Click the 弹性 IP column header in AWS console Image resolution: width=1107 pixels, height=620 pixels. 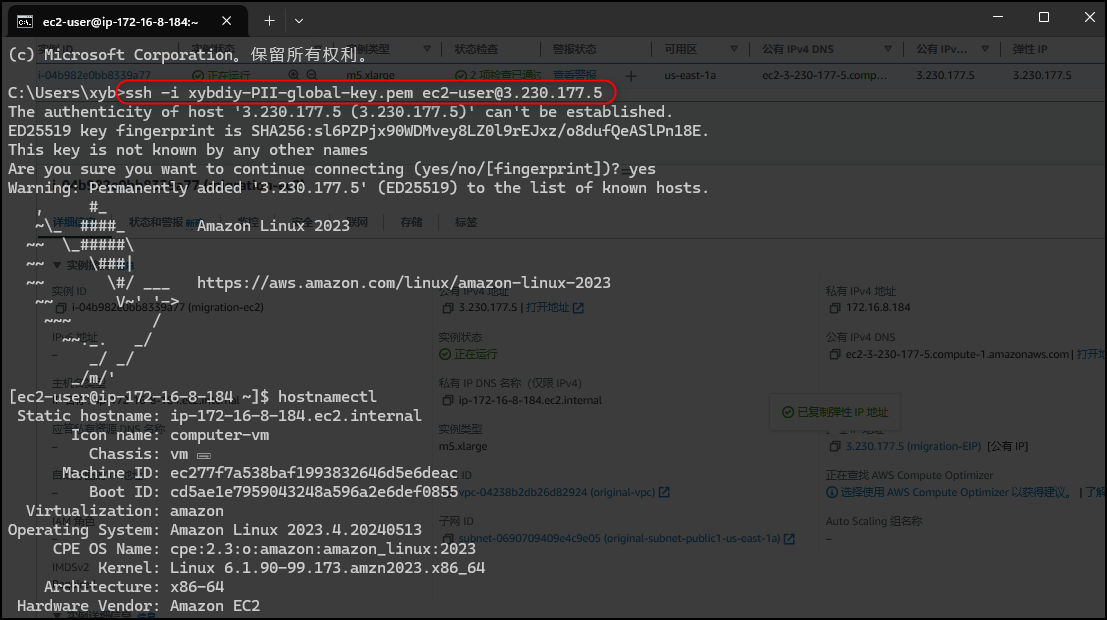tap(1029, 49)
